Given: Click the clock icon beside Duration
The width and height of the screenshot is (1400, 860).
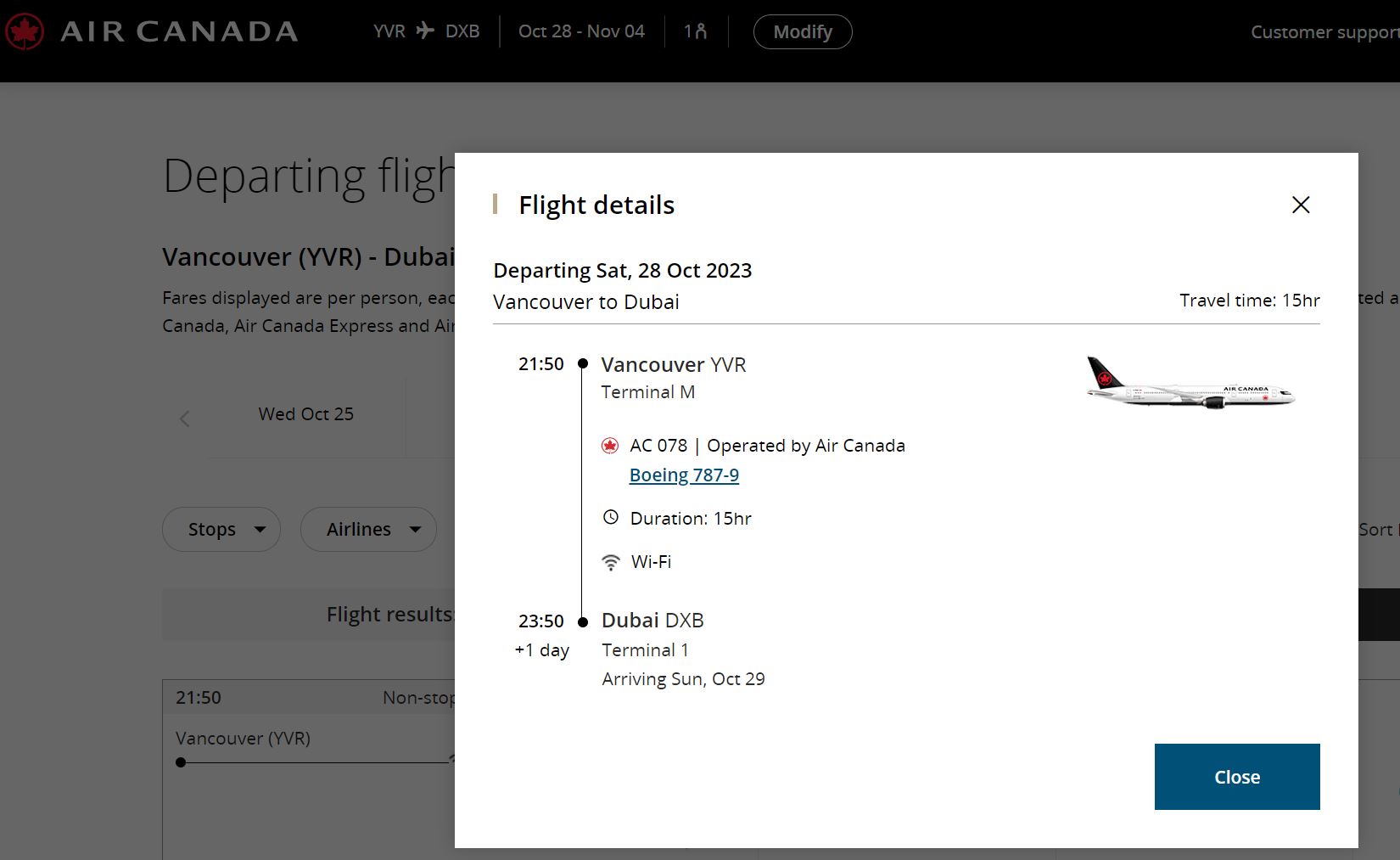Looking at the screenshot, I should pos(610,517).
